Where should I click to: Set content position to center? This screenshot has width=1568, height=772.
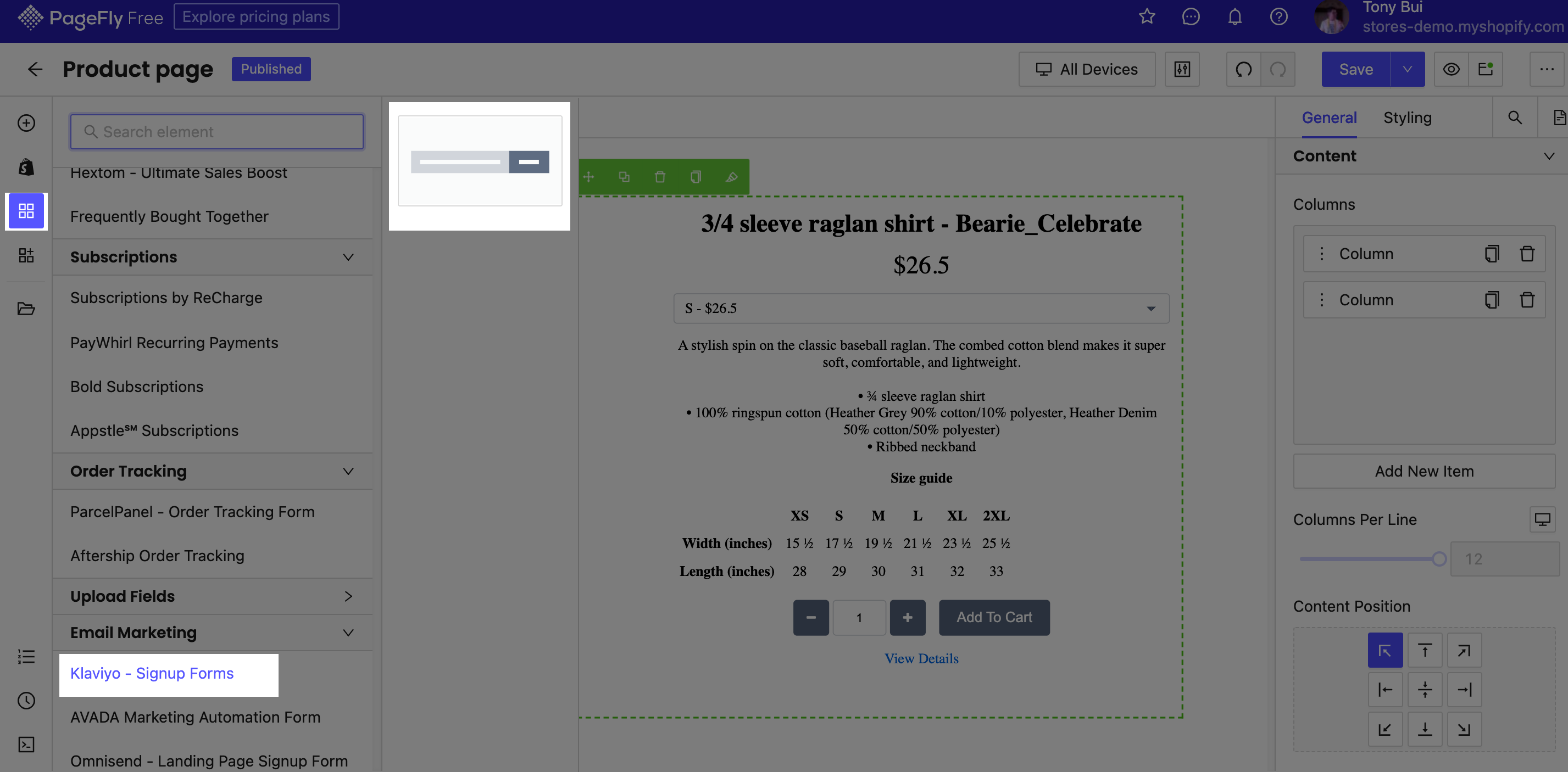pyautogui.click(x=1425, y=689)
